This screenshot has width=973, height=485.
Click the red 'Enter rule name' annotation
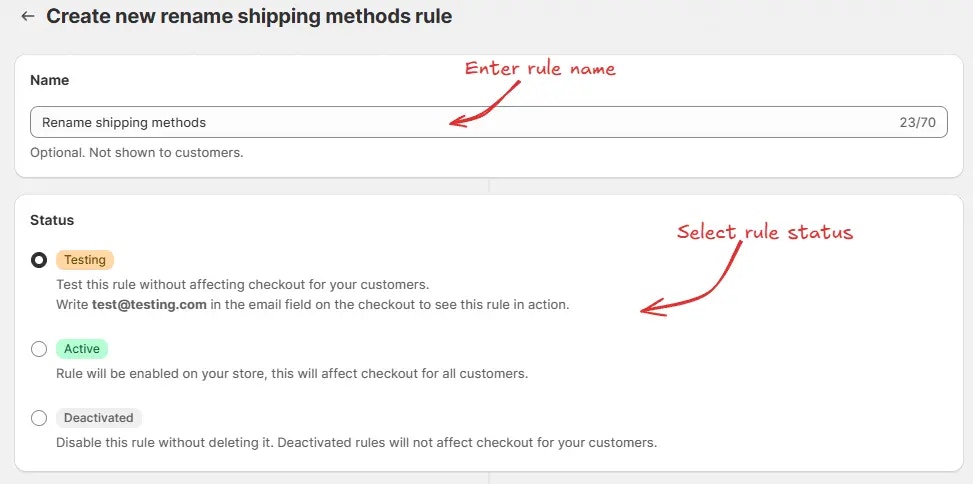click(540, 68)
